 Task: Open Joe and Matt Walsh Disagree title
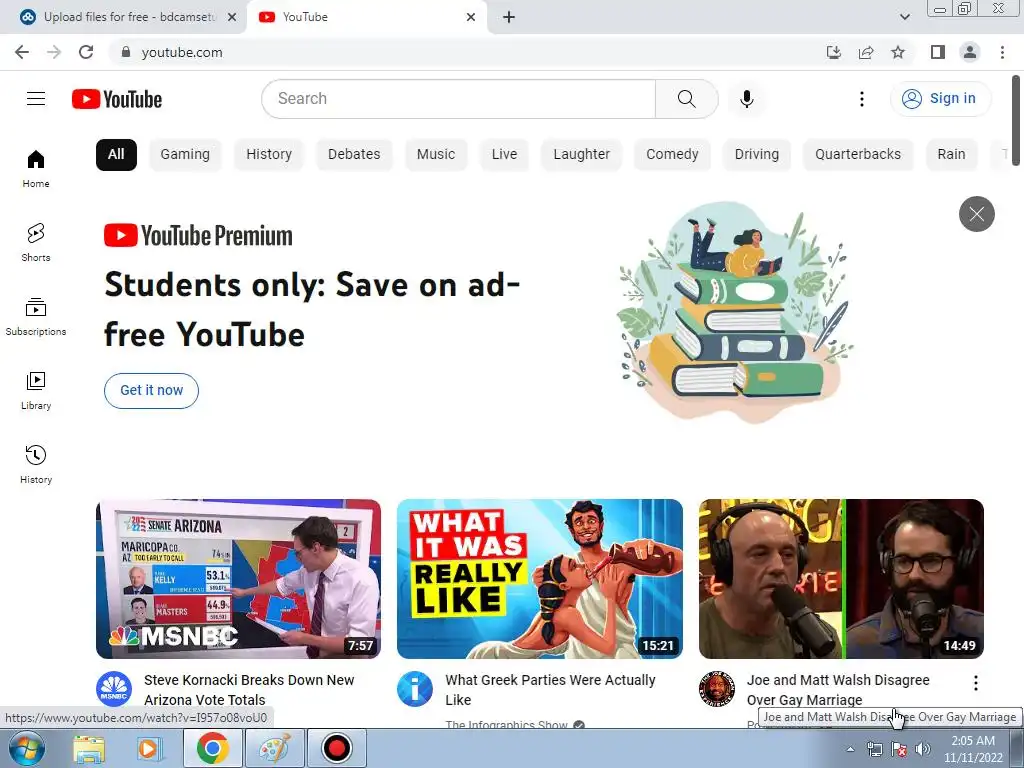coord(838,690)
